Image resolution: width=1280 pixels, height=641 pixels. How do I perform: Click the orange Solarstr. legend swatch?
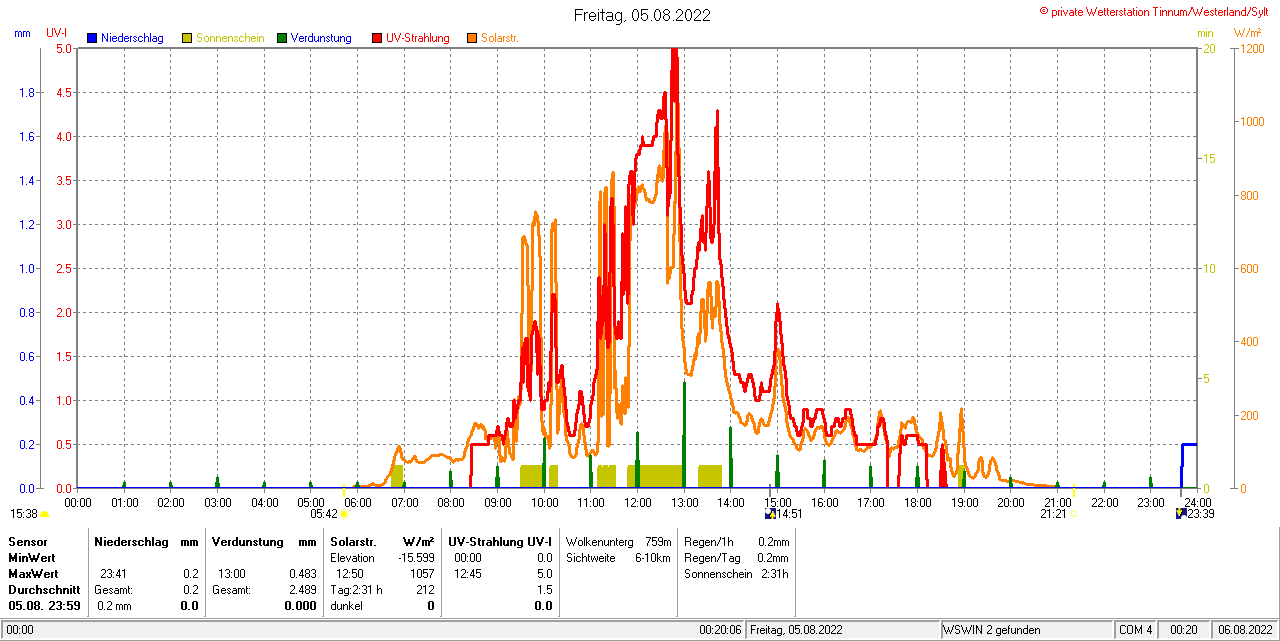click(x=472, y=38)
